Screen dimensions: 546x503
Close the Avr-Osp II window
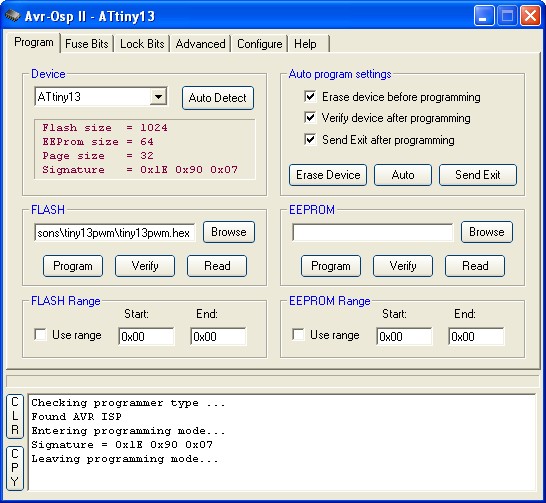click(x=530, y=16)
